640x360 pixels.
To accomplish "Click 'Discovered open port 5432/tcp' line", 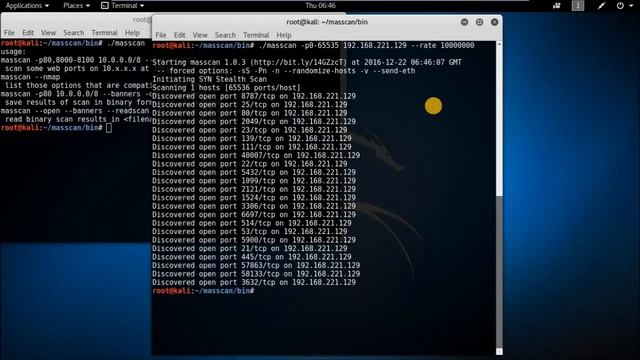I will pyautogui.click(x=254, y=172).
